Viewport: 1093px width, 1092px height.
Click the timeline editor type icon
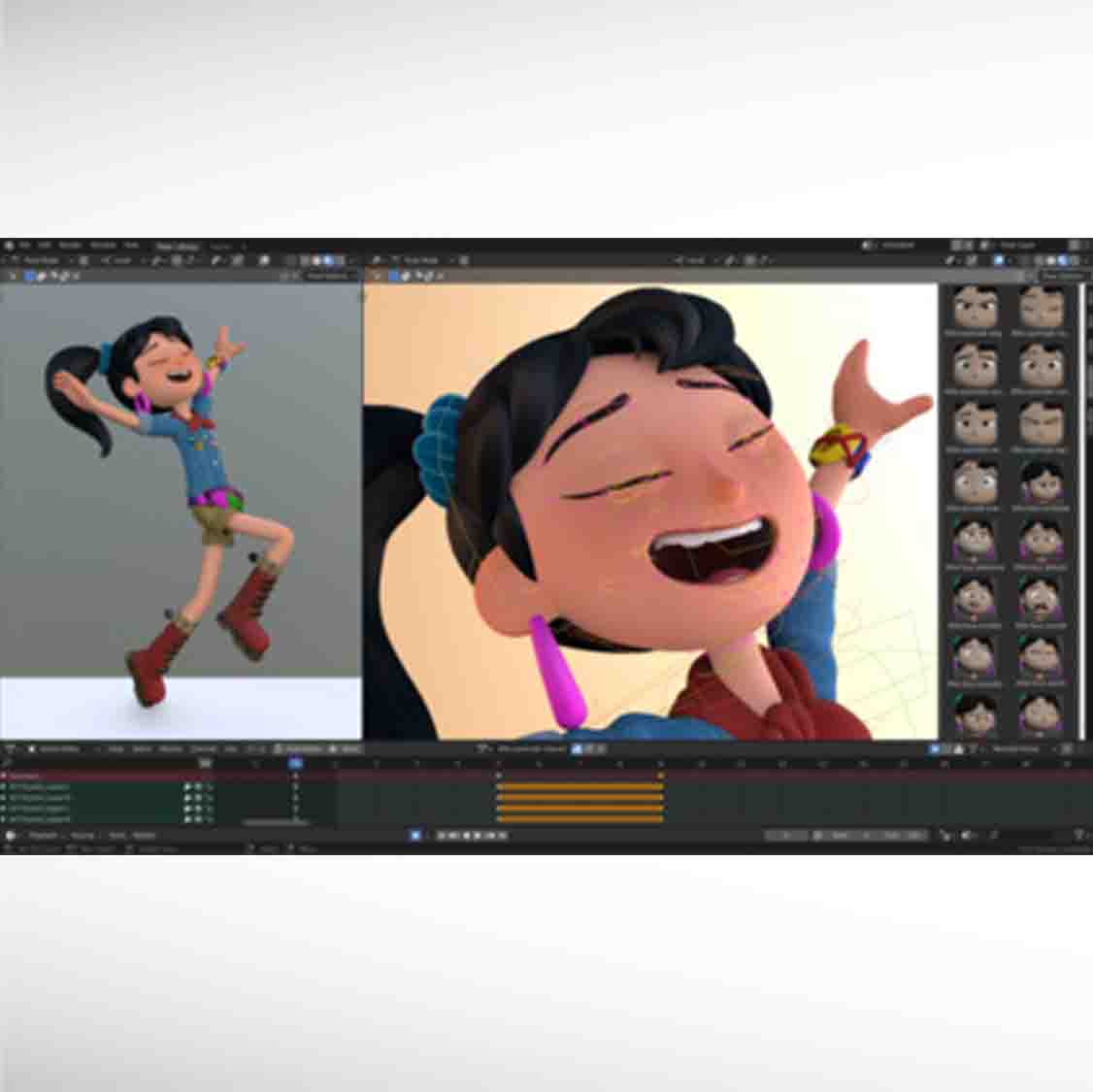coord(12,836)
